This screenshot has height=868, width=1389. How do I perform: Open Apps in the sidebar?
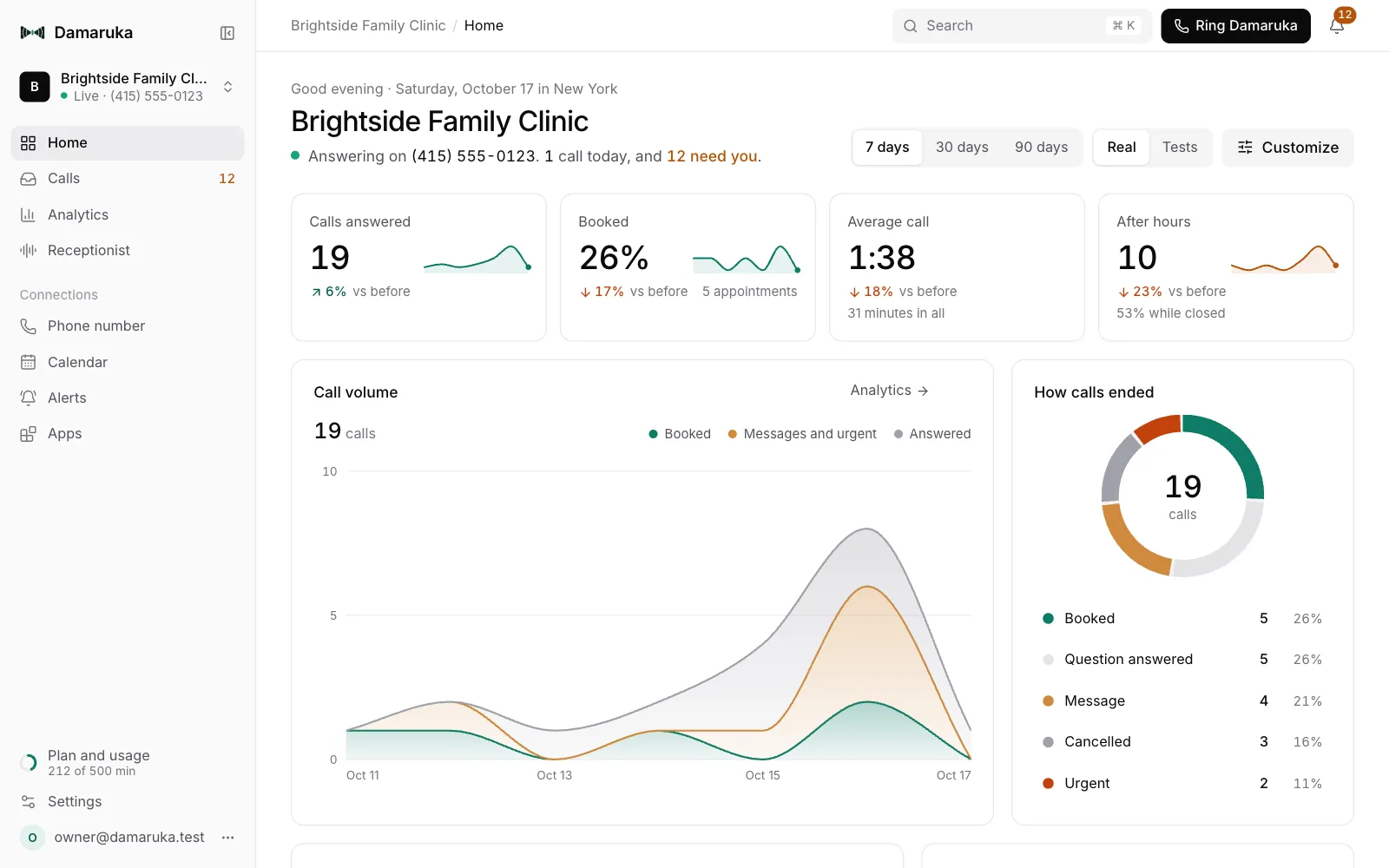click(x=128, y=434)
